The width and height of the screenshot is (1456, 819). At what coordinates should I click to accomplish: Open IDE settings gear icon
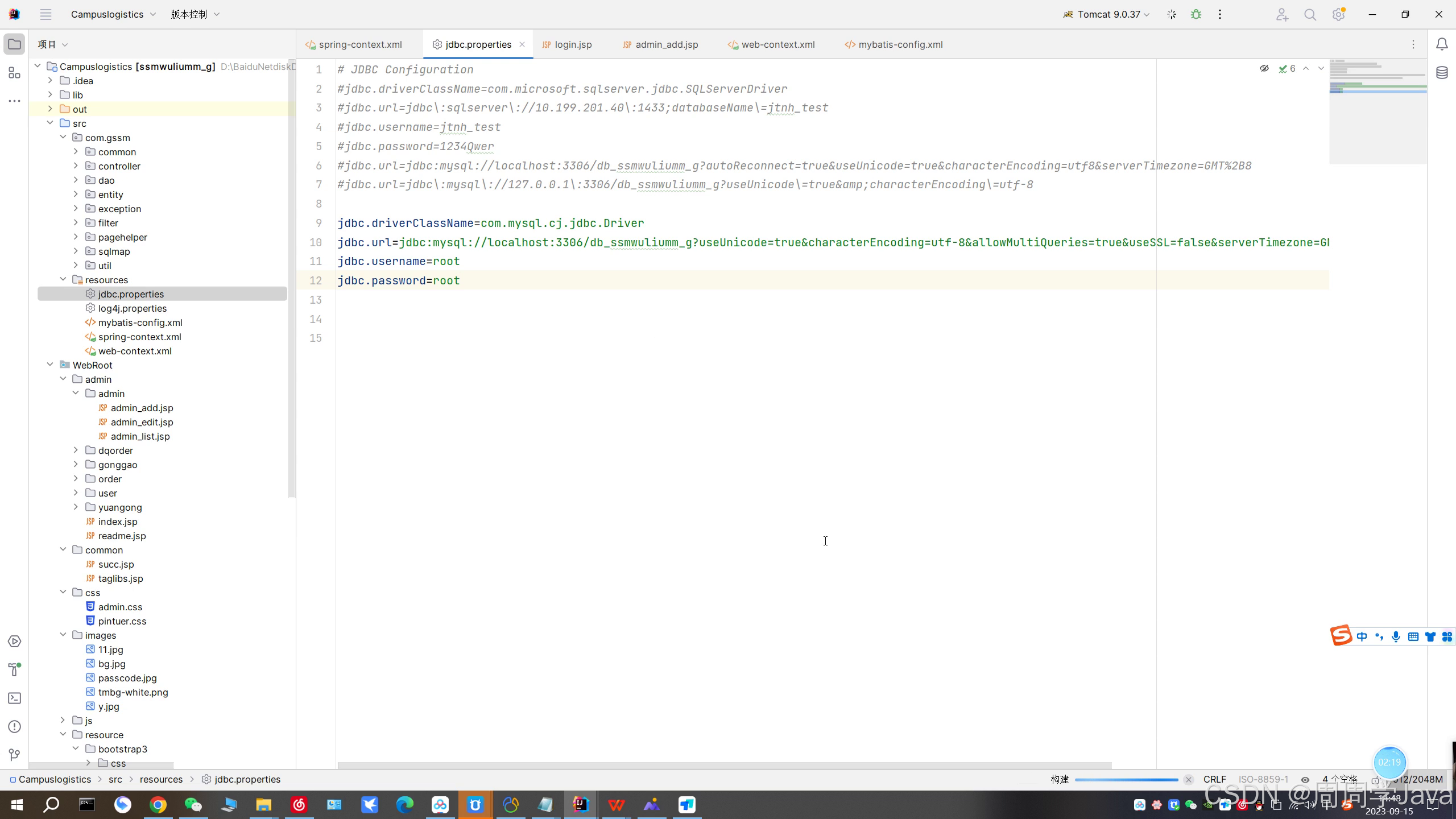(x=1338, y=15)
